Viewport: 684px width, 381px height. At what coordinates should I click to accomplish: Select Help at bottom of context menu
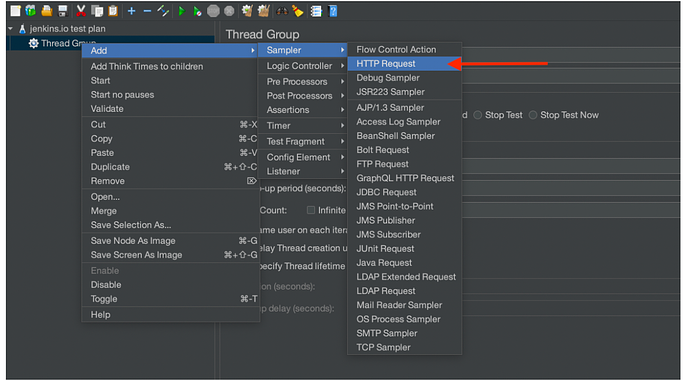click(170, 315)
